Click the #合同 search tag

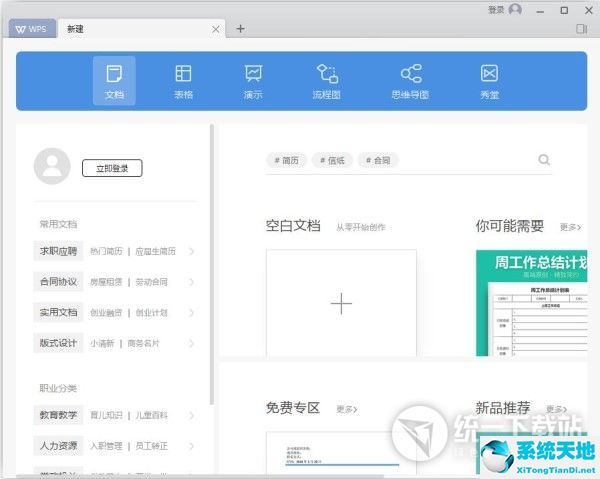pos(378,160)
